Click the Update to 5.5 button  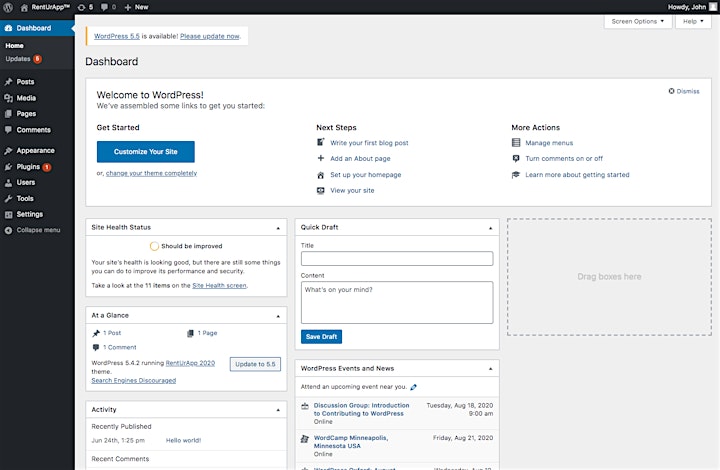tap(255, 364)
